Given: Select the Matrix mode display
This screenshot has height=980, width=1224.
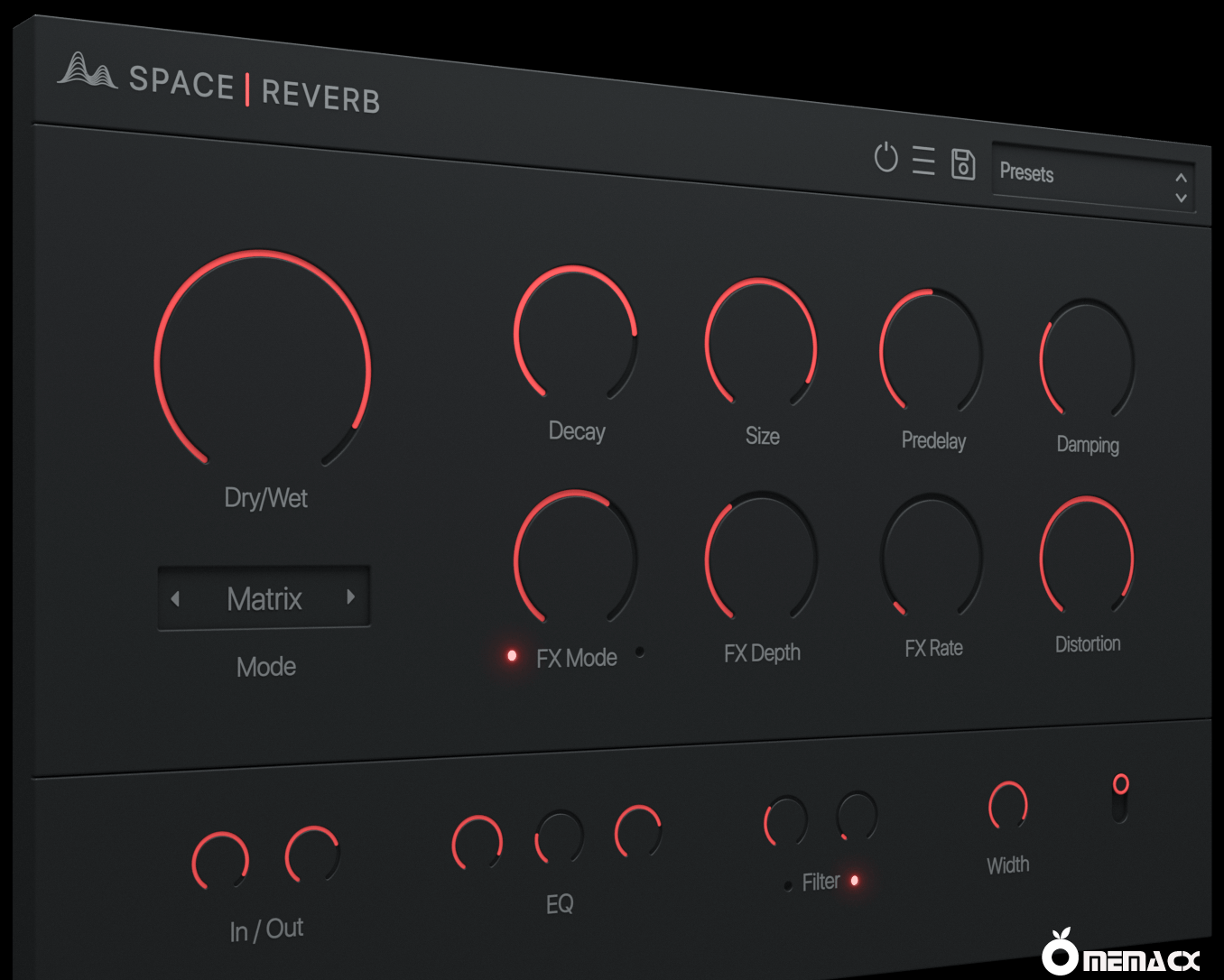Looking at the screenshot, I should point(264,598).
